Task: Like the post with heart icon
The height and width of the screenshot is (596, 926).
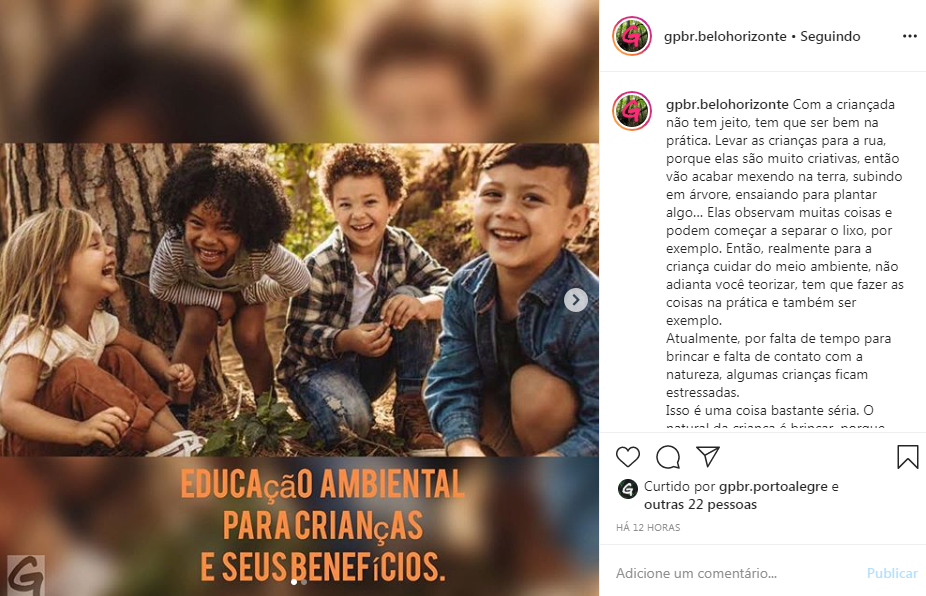Action: click(x=628, y=457)
